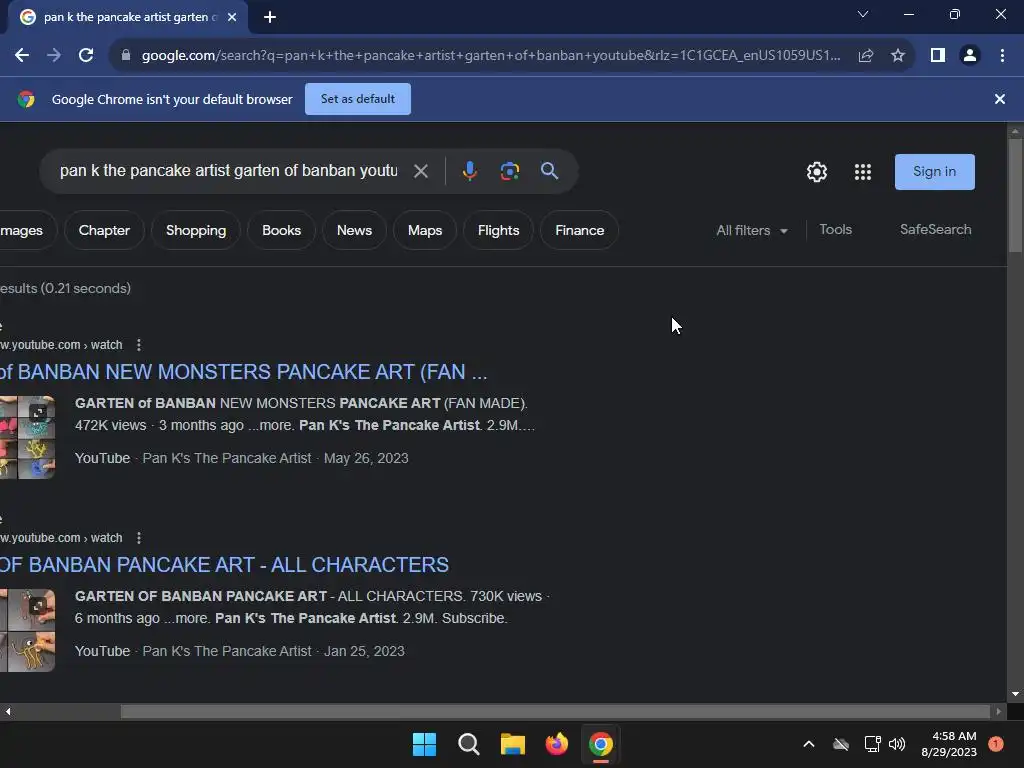Open more options for the ALL CHARACTERS result
This screenshot has height=768, width=1024.
click(138, 538)
